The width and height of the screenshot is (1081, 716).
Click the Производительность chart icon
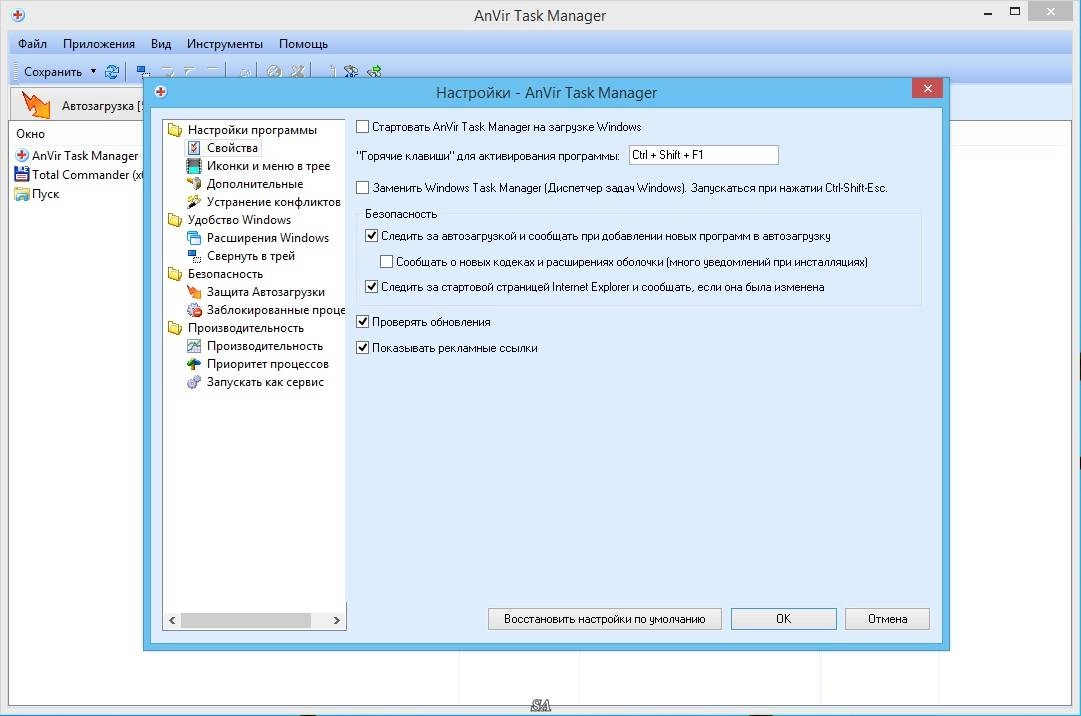(194, 346)
